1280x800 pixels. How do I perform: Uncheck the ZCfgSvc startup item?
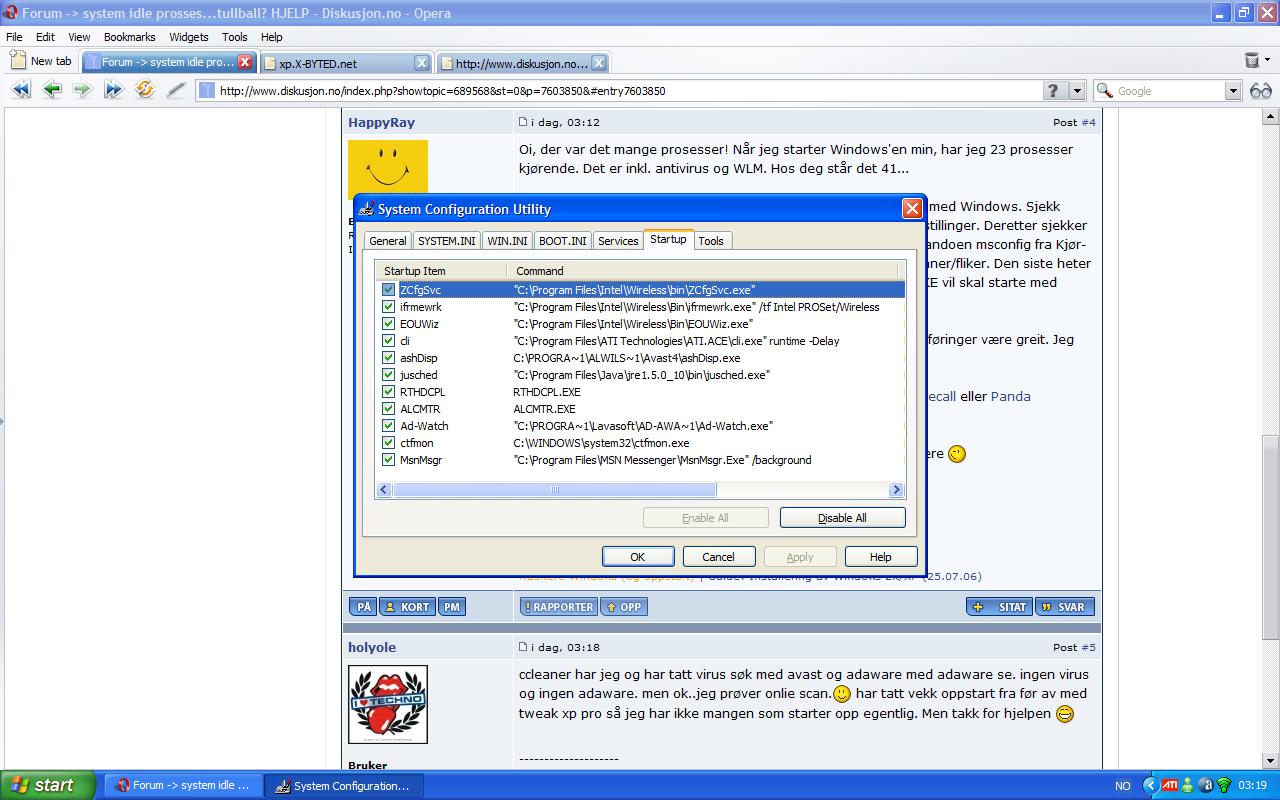[389, 290]
